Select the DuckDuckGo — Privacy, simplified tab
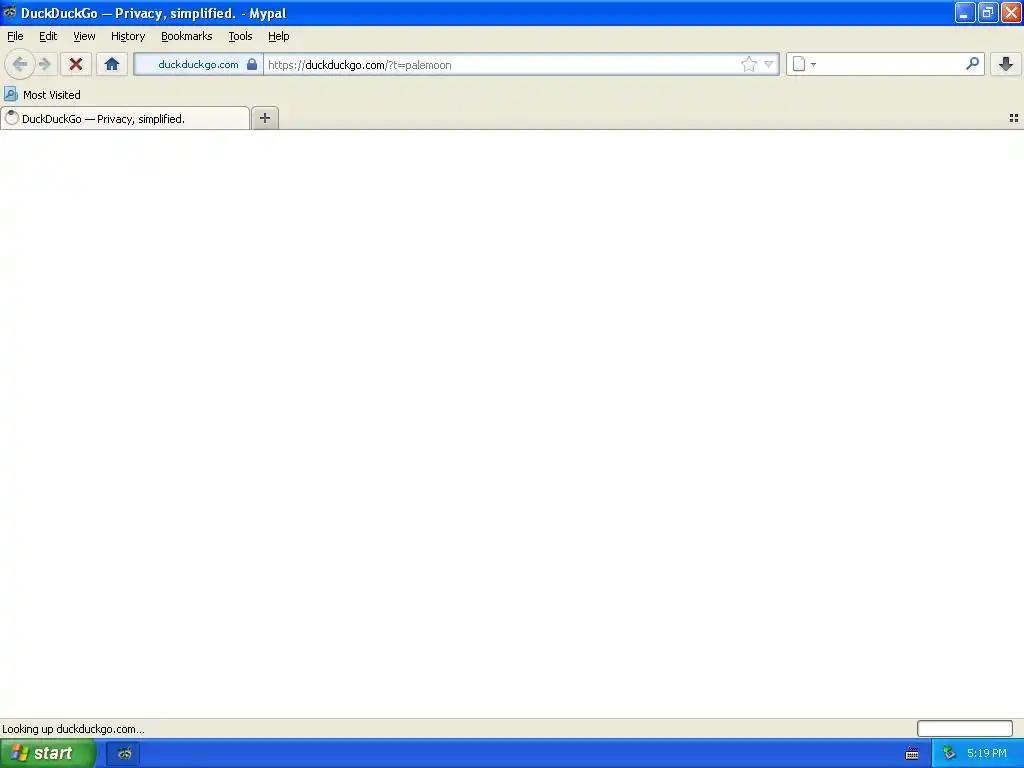 [x=125, y=118]
